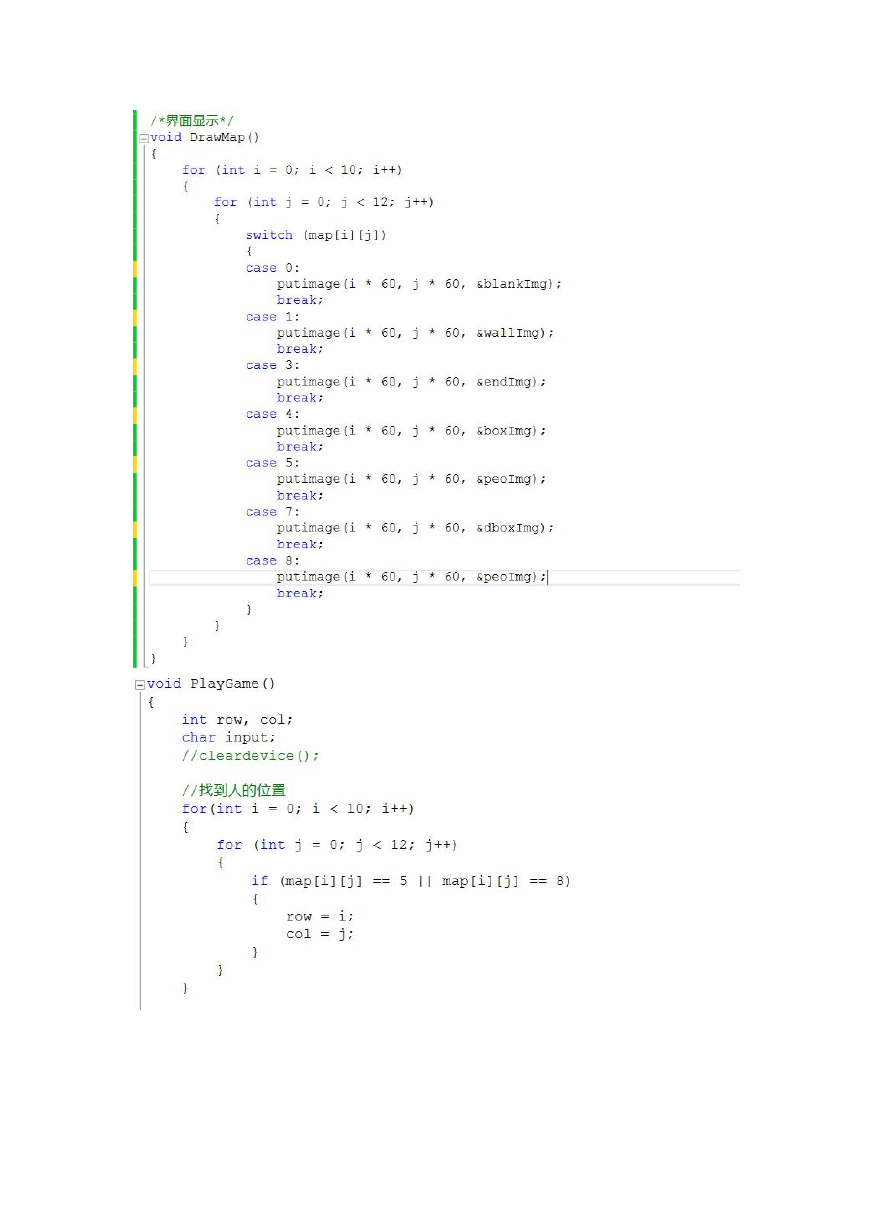The width and height of the screenshot is (869, 1228).
Task: Click the for i loop header in PlayGame
Action: click(298, 809)
